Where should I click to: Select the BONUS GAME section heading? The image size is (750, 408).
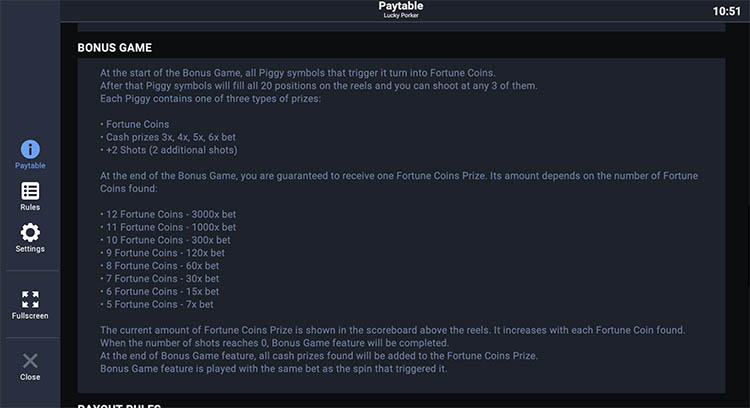(x=115, y=47)
